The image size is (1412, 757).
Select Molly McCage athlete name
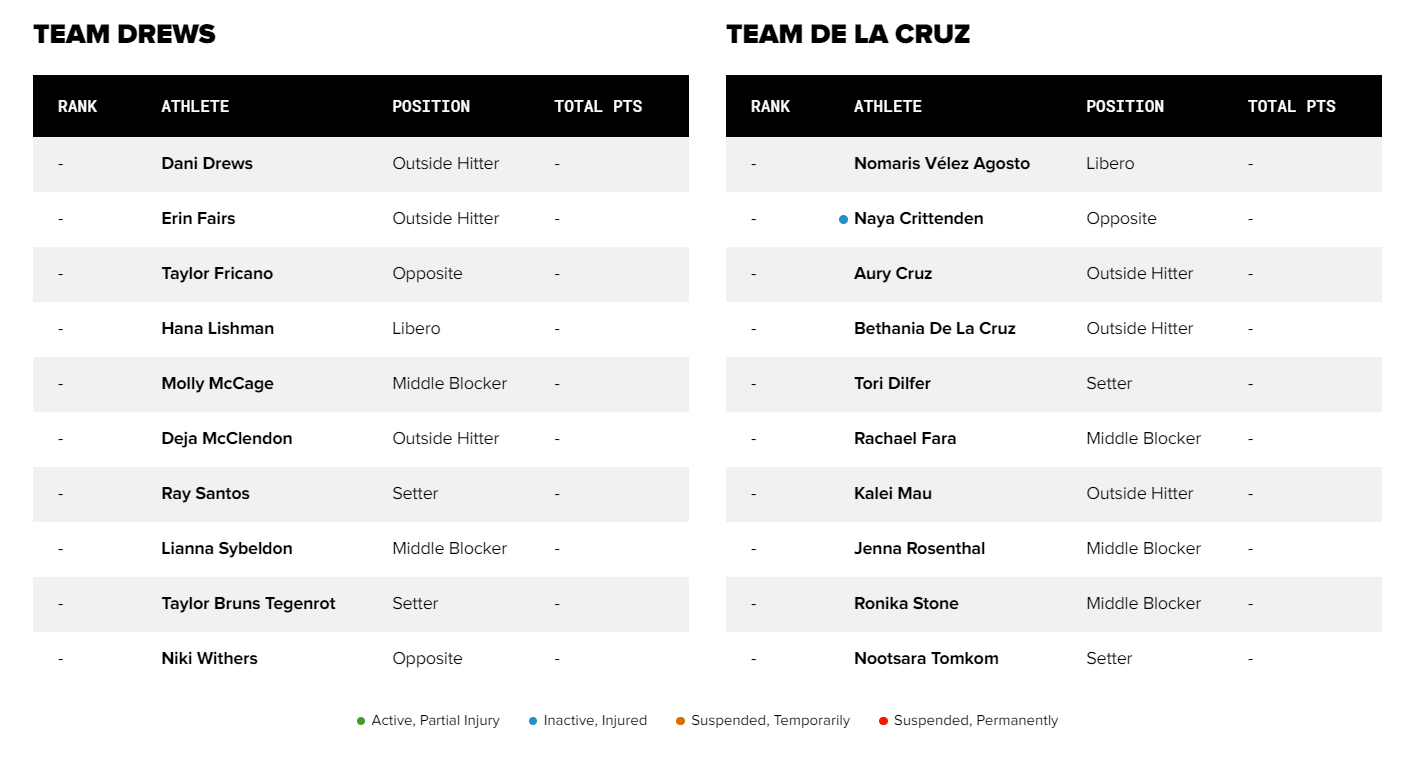pyautogui.click(x=217, y=383)
